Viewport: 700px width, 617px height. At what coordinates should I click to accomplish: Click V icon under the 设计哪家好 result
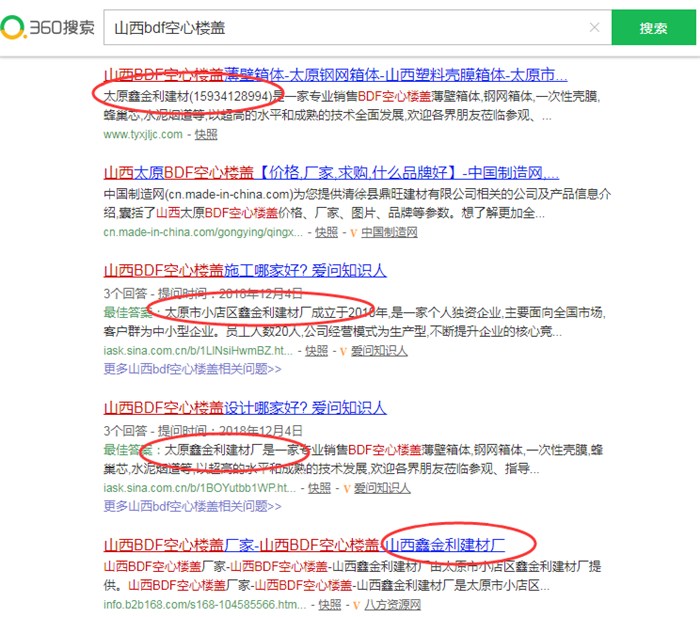(x=346, y=489)
